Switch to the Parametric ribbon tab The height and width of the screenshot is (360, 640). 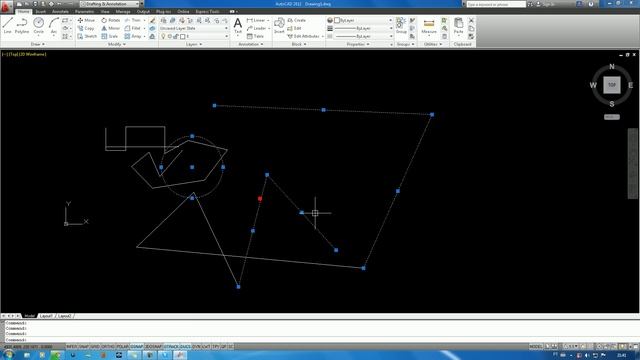pos(84,11)
